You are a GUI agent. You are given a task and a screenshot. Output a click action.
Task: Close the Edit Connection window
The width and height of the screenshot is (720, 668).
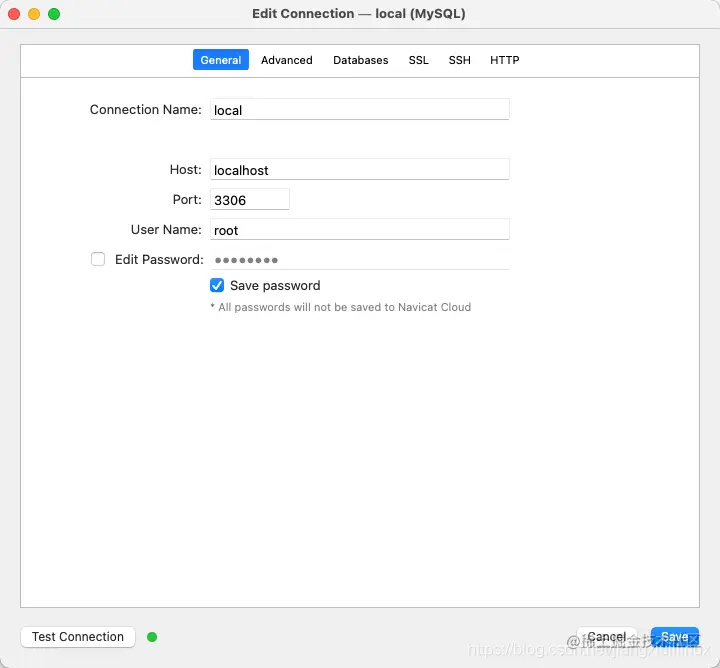(14, 14)
